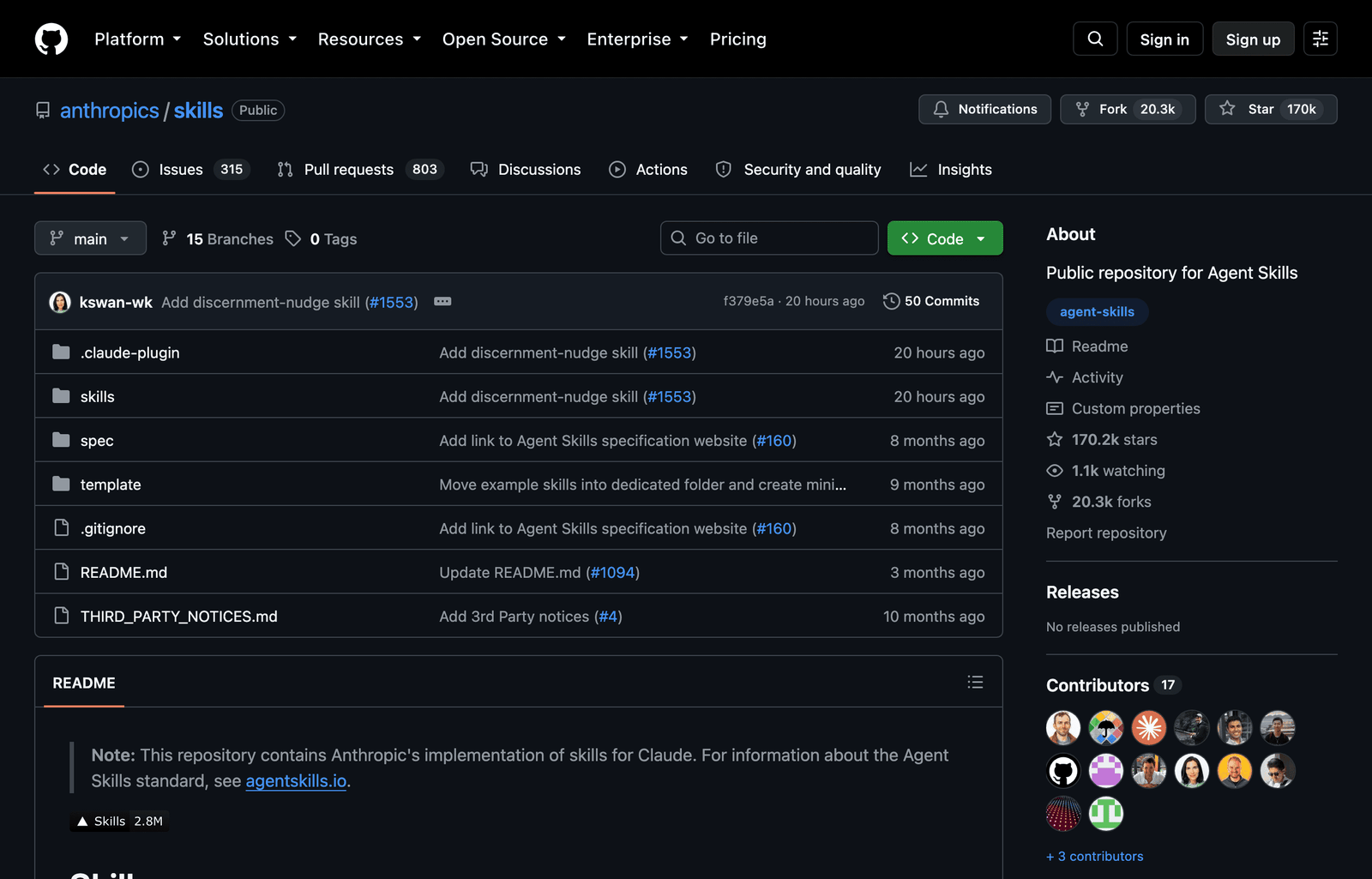Show the + 3 contributors link

1095,856
